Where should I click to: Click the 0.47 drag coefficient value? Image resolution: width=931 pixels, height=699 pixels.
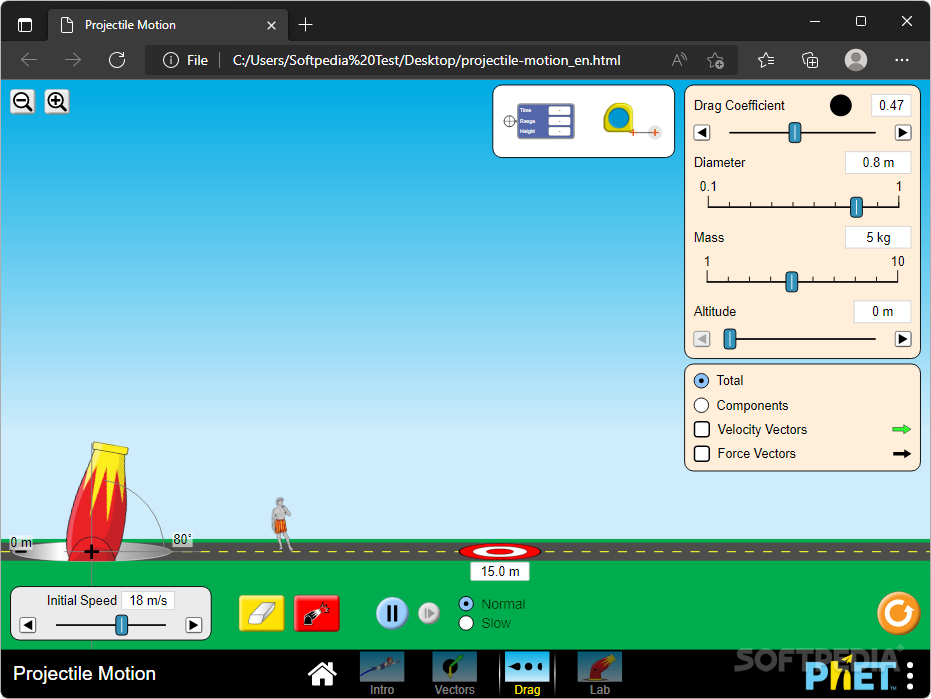point(891,105)
